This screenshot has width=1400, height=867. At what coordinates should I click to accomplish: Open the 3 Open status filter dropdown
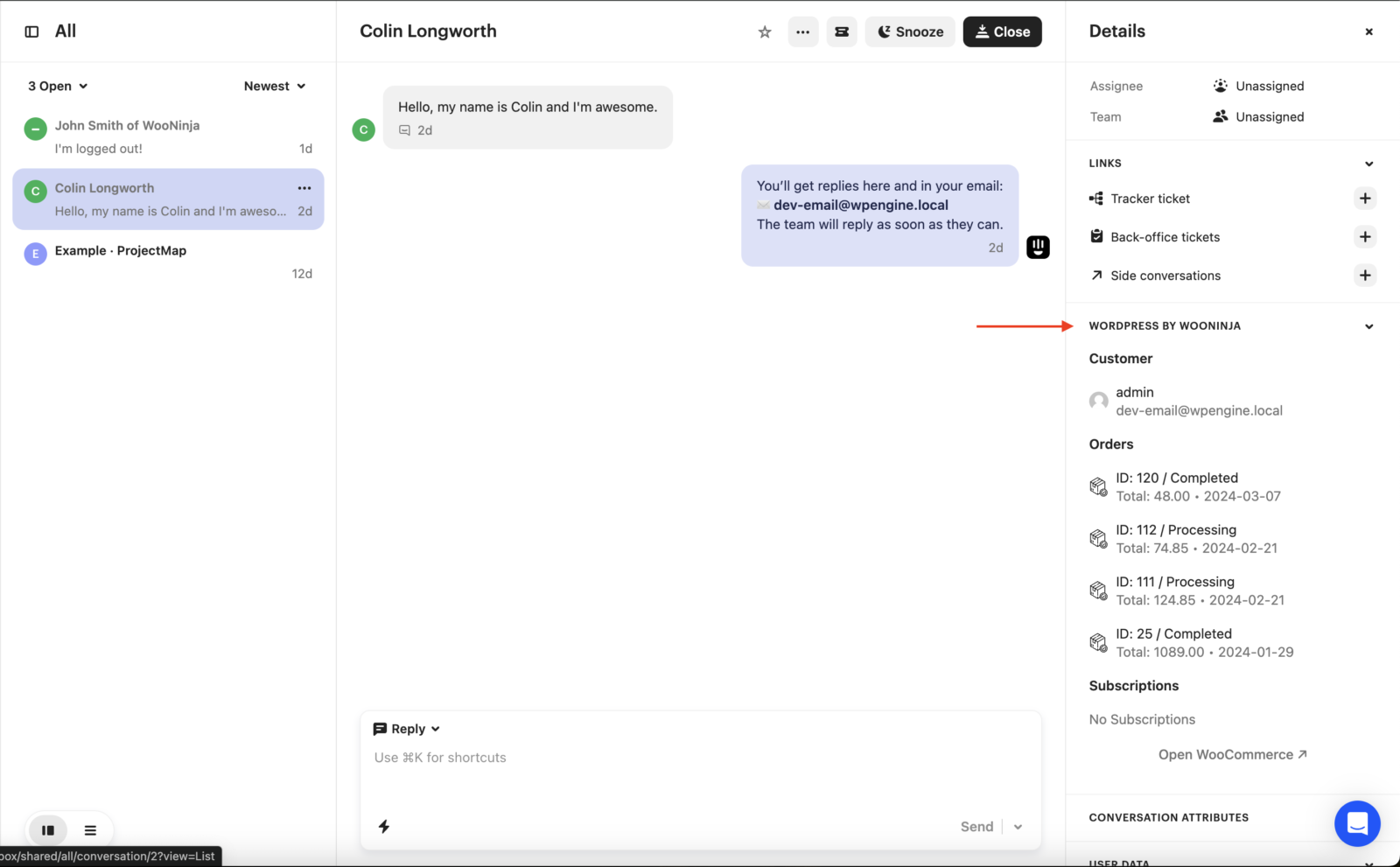(58, 86)
